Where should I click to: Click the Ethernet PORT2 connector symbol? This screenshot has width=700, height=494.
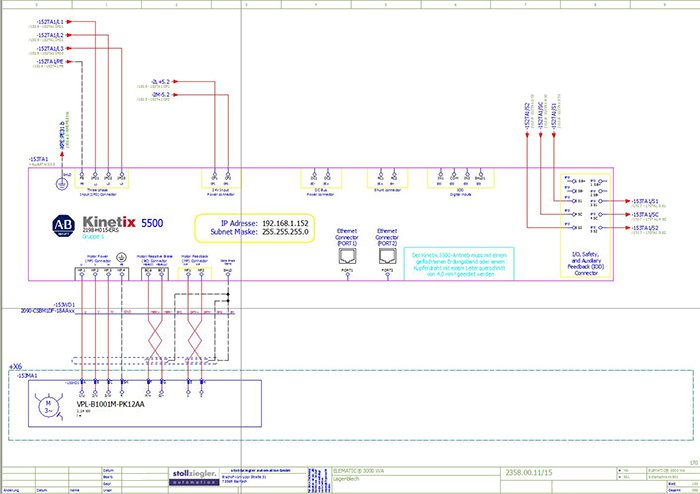pyautogui.click(x=387, y=256)
